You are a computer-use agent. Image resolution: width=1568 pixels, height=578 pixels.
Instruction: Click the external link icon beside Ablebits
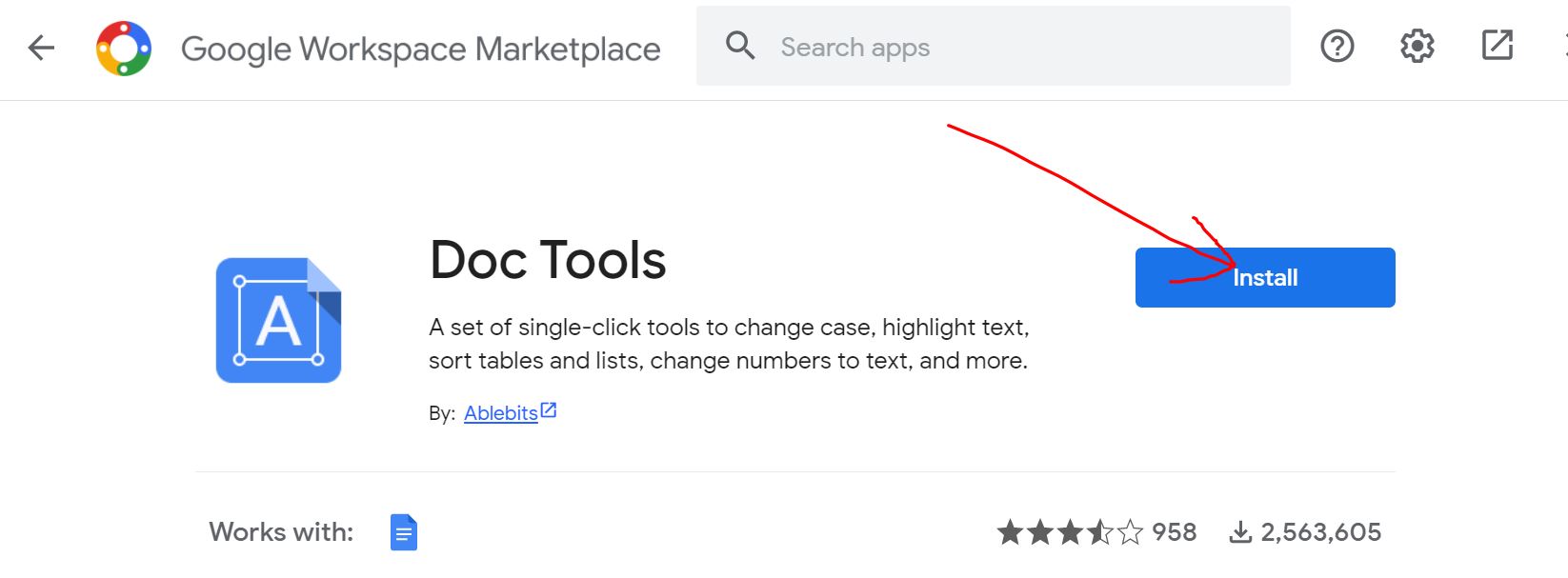click(549, 410)
